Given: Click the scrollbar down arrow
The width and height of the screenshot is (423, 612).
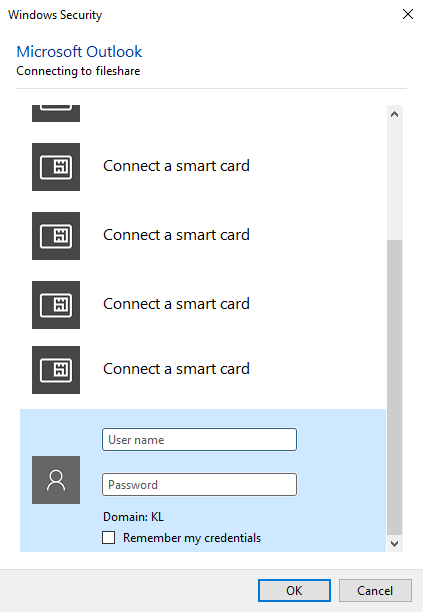Looking at the screenshot, I should pyautogui.click(x=395, y=544).
